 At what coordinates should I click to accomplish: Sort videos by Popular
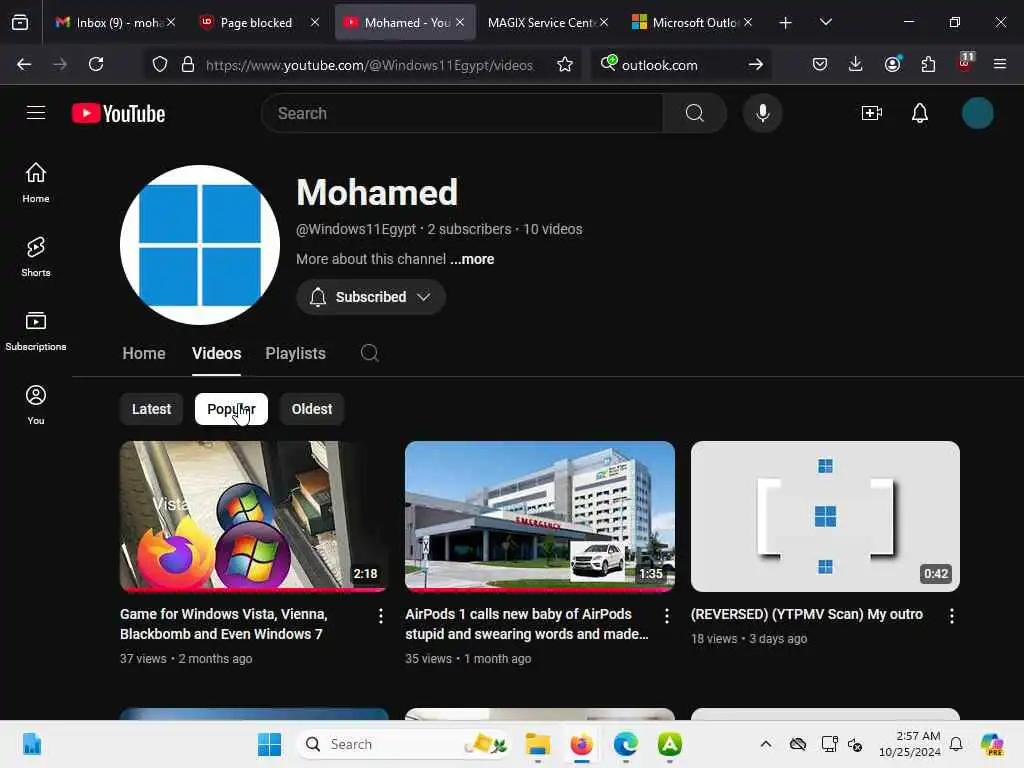tap(231, 409)
